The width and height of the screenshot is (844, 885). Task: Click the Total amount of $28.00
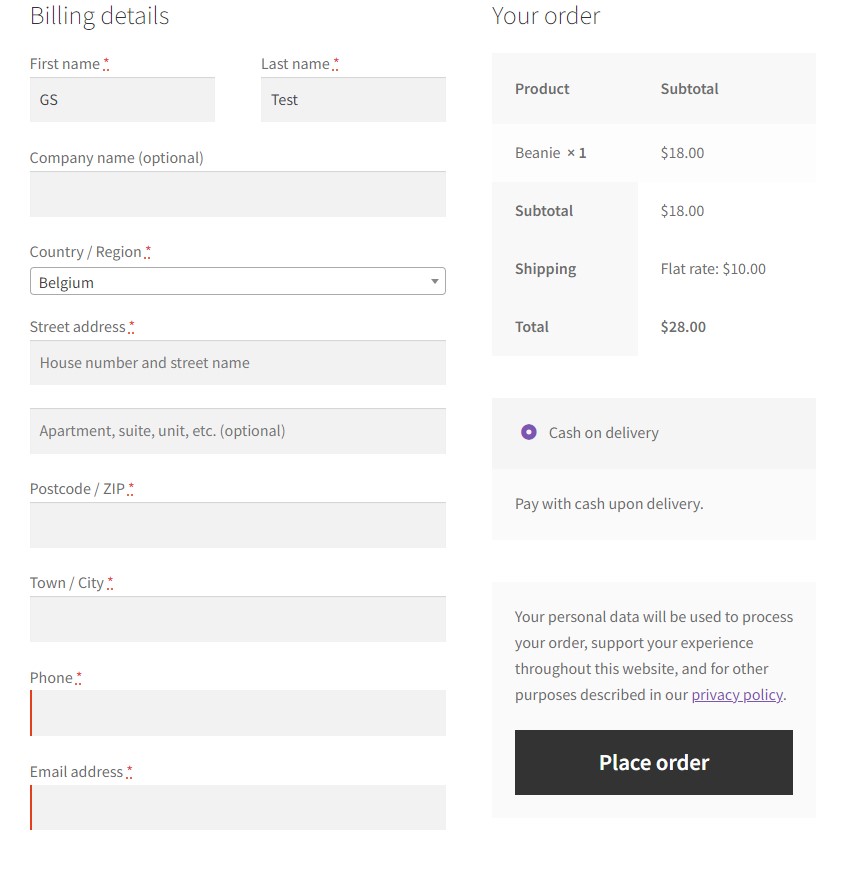tap(683, 326)
